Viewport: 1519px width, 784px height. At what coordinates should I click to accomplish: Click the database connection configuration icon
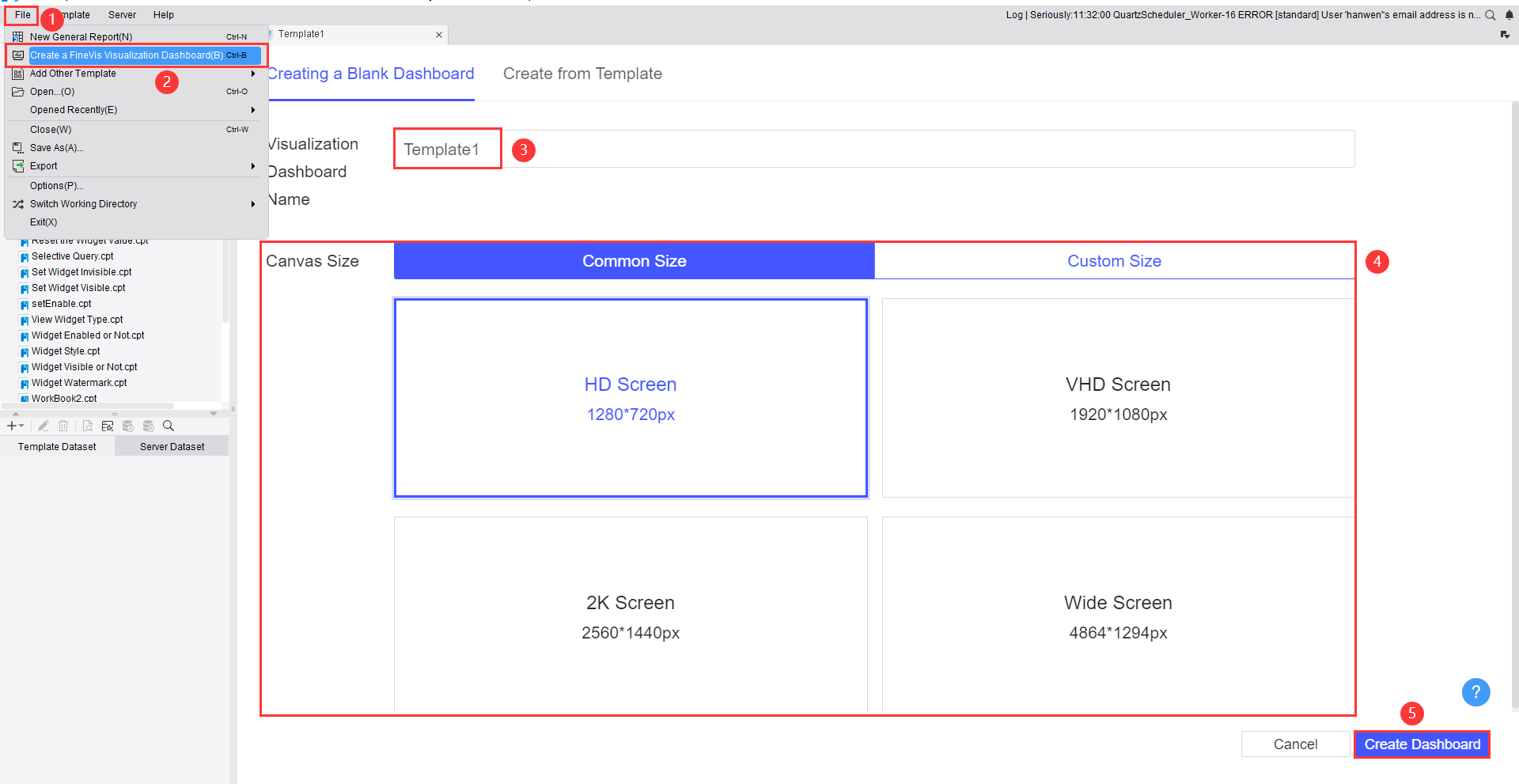click(x=108, y=426)
